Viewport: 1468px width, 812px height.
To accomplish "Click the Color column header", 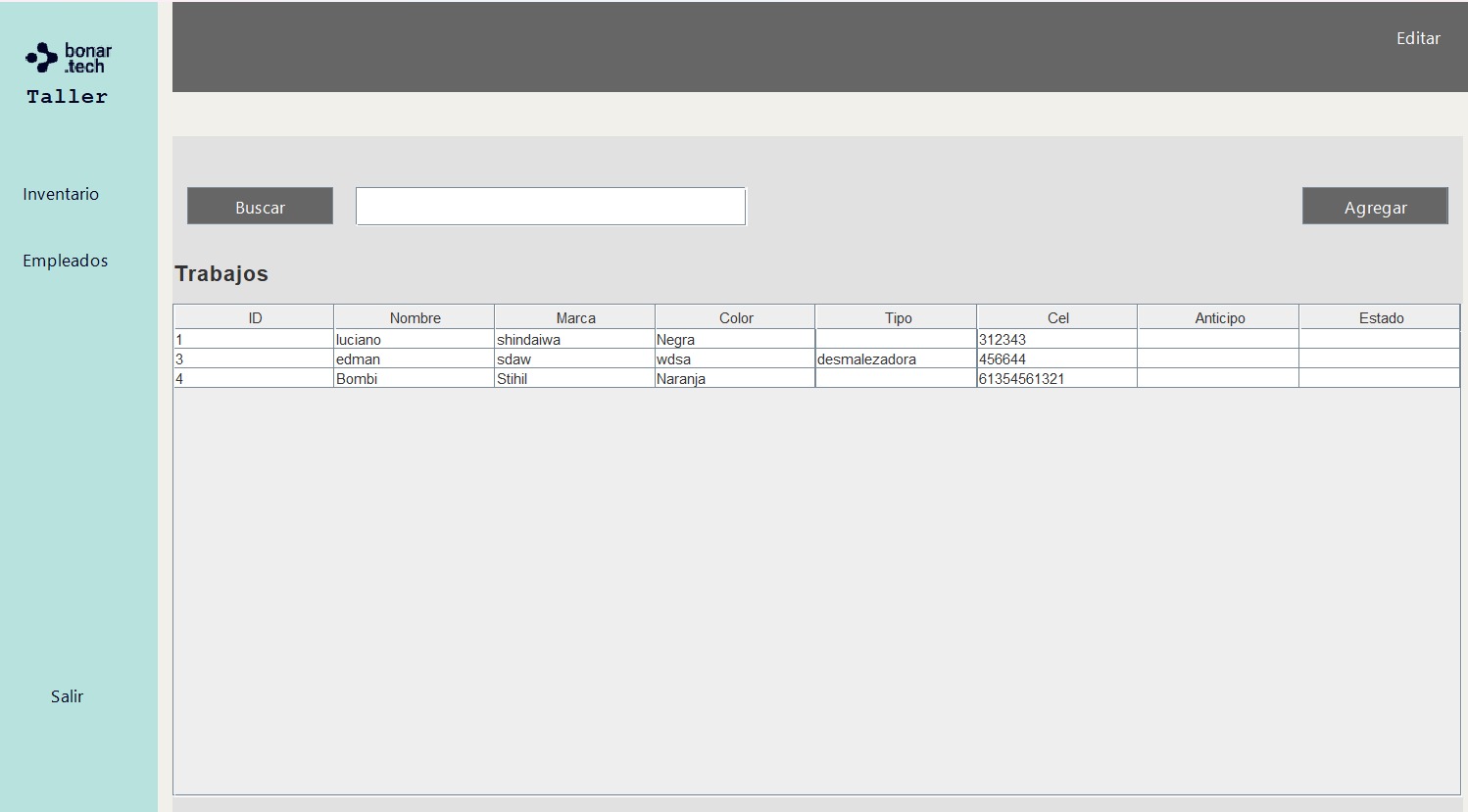I will click(x=736, y=316).
